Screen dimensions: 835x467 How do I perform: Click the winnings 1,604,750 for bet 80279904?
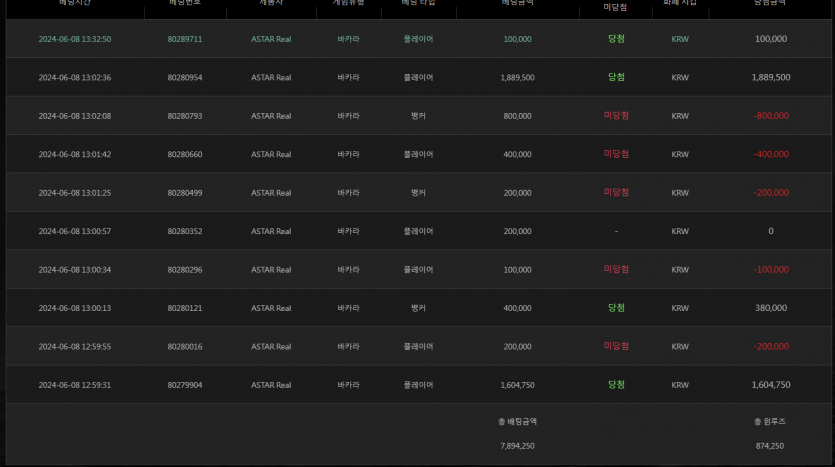[x=771, y=385]
